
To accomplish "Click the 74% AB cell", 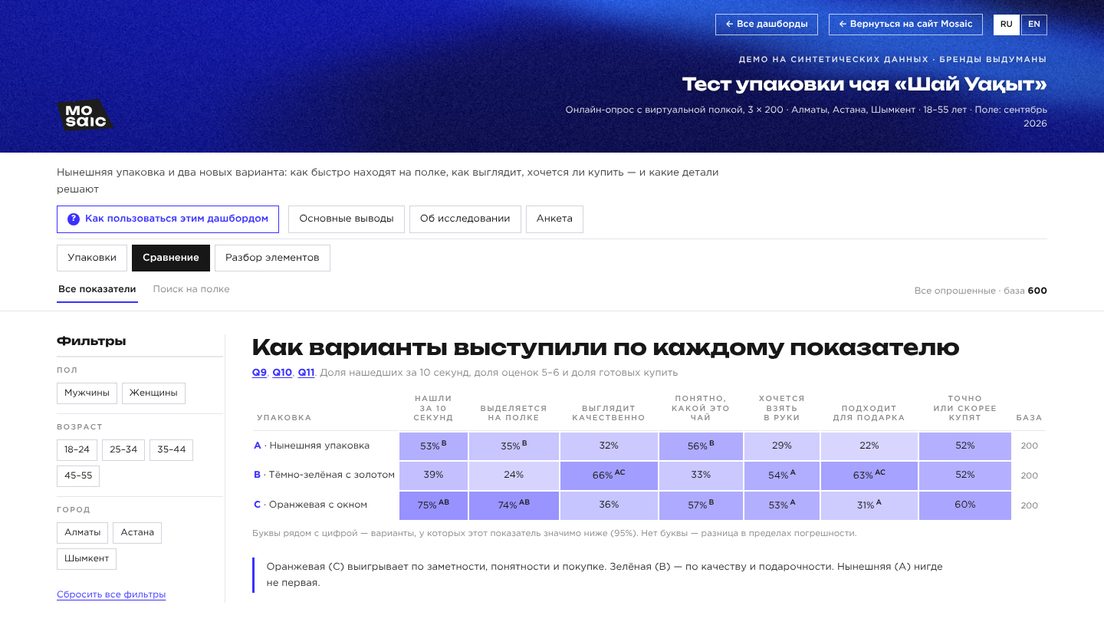I will coord(513,505).
